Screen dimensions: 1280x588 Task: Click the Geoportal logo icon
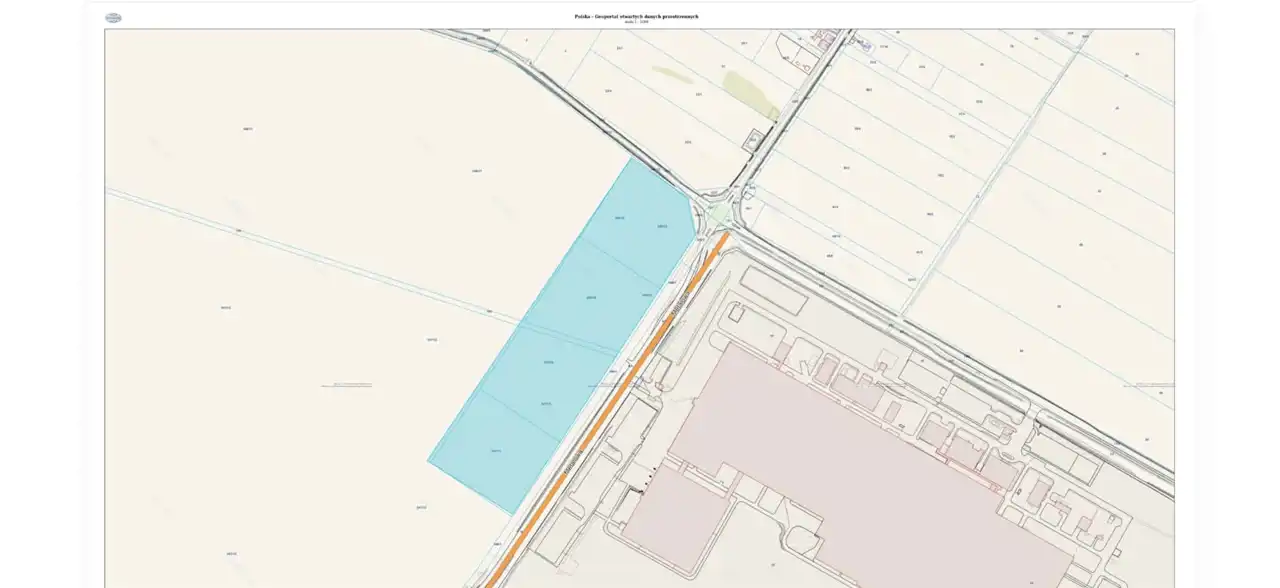tap(113, 18)
